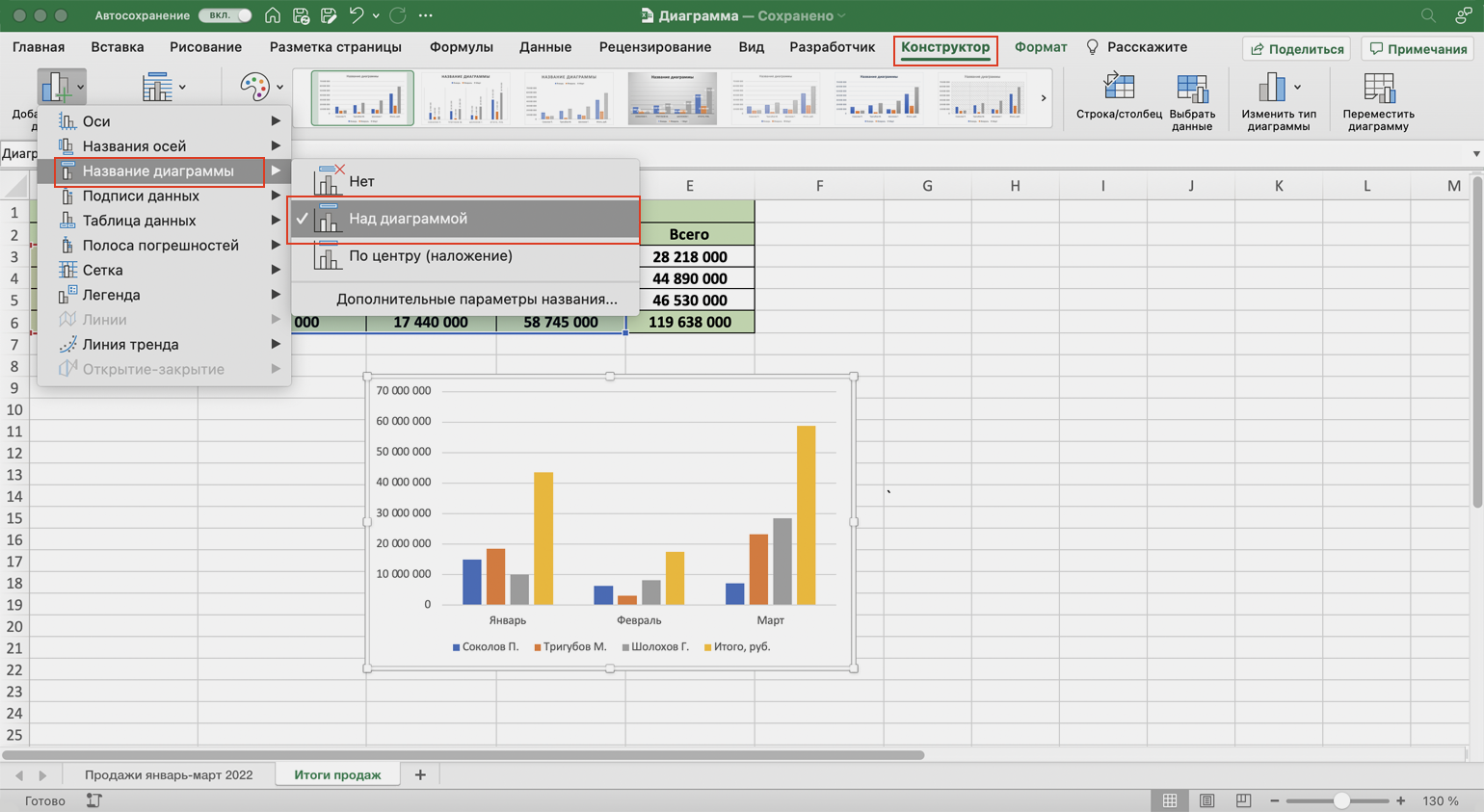Click the Quick Layout icon
The width and height of the screenshot is (1484, 812).
pyautogui.click(x=157, y=87)
